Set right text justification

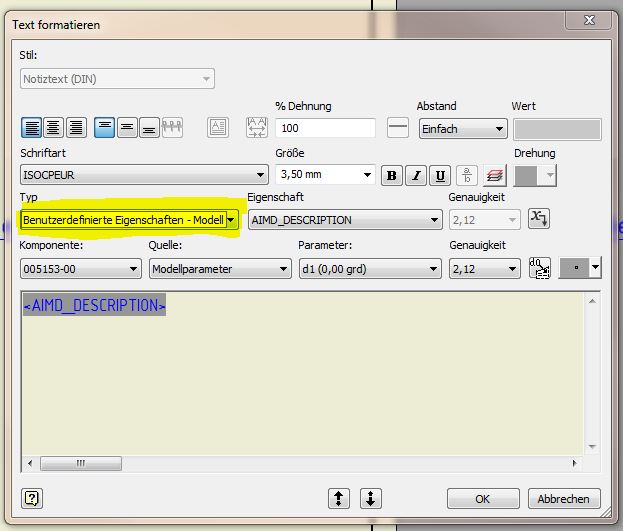tap(76, 128)
